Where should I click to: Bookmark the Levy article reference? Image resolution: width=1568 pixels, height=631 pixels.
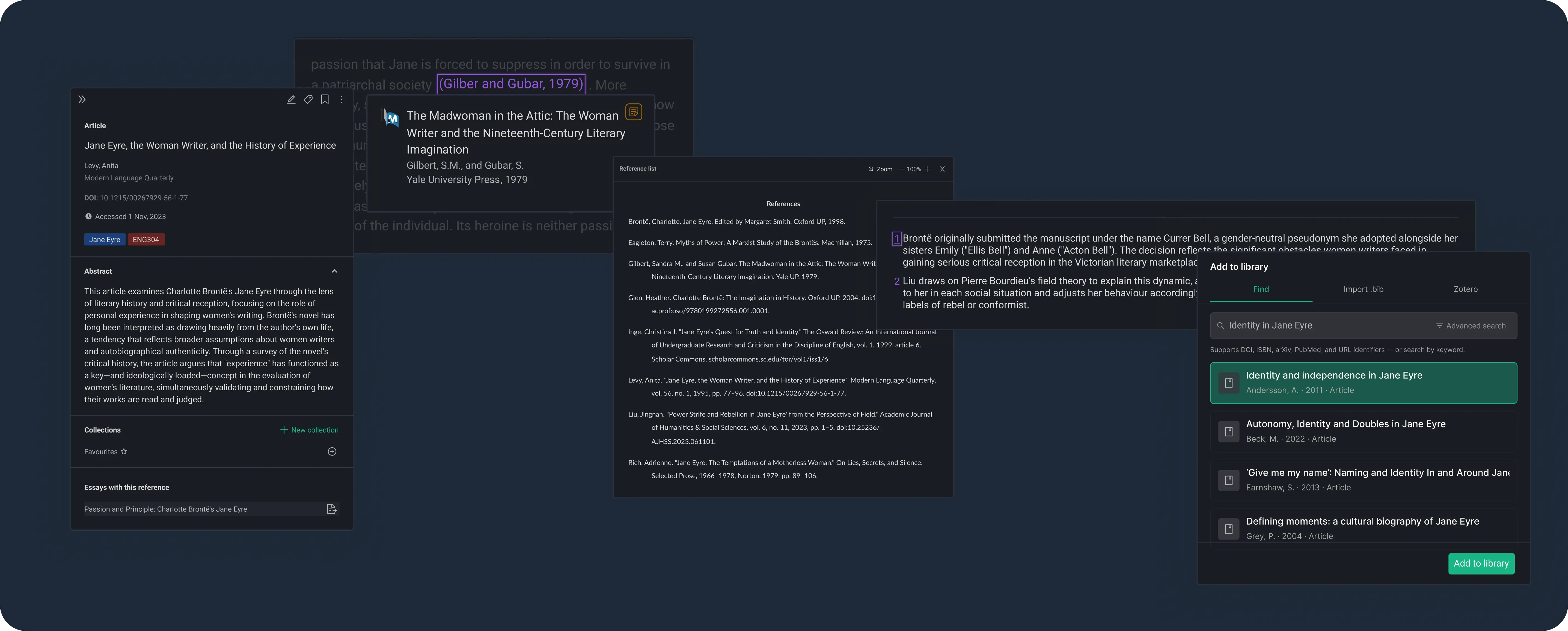(x=325, y=99)
